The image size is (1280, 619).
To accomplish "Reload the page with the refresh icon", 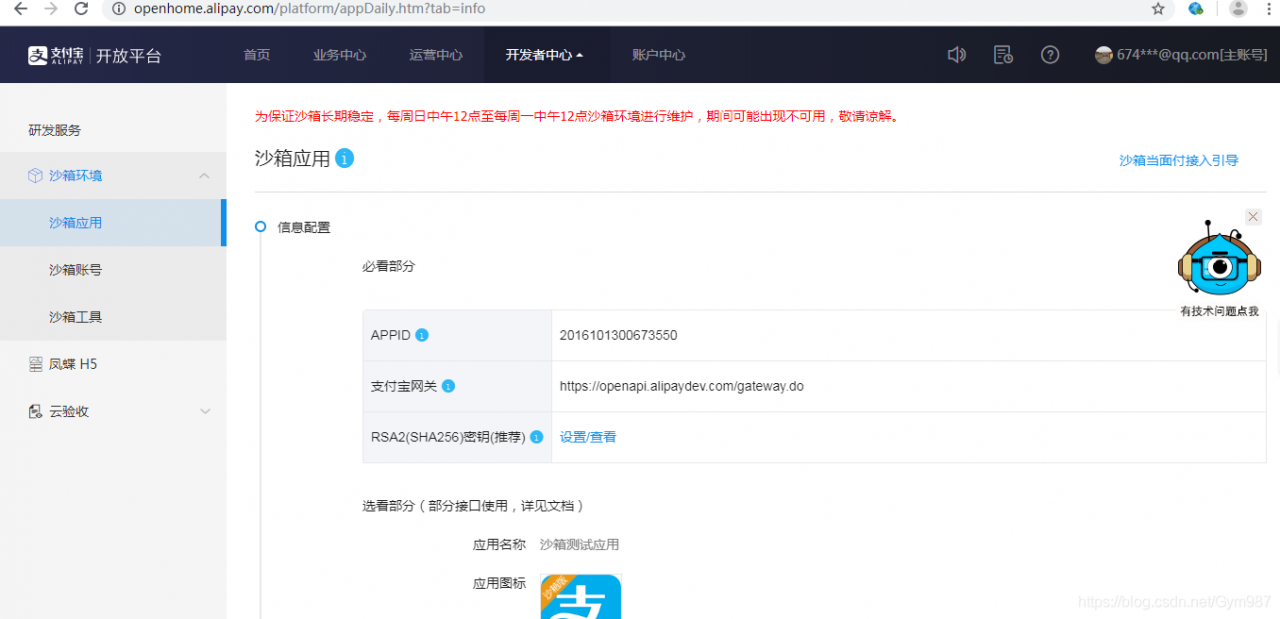I will click(x=82, y=9).
